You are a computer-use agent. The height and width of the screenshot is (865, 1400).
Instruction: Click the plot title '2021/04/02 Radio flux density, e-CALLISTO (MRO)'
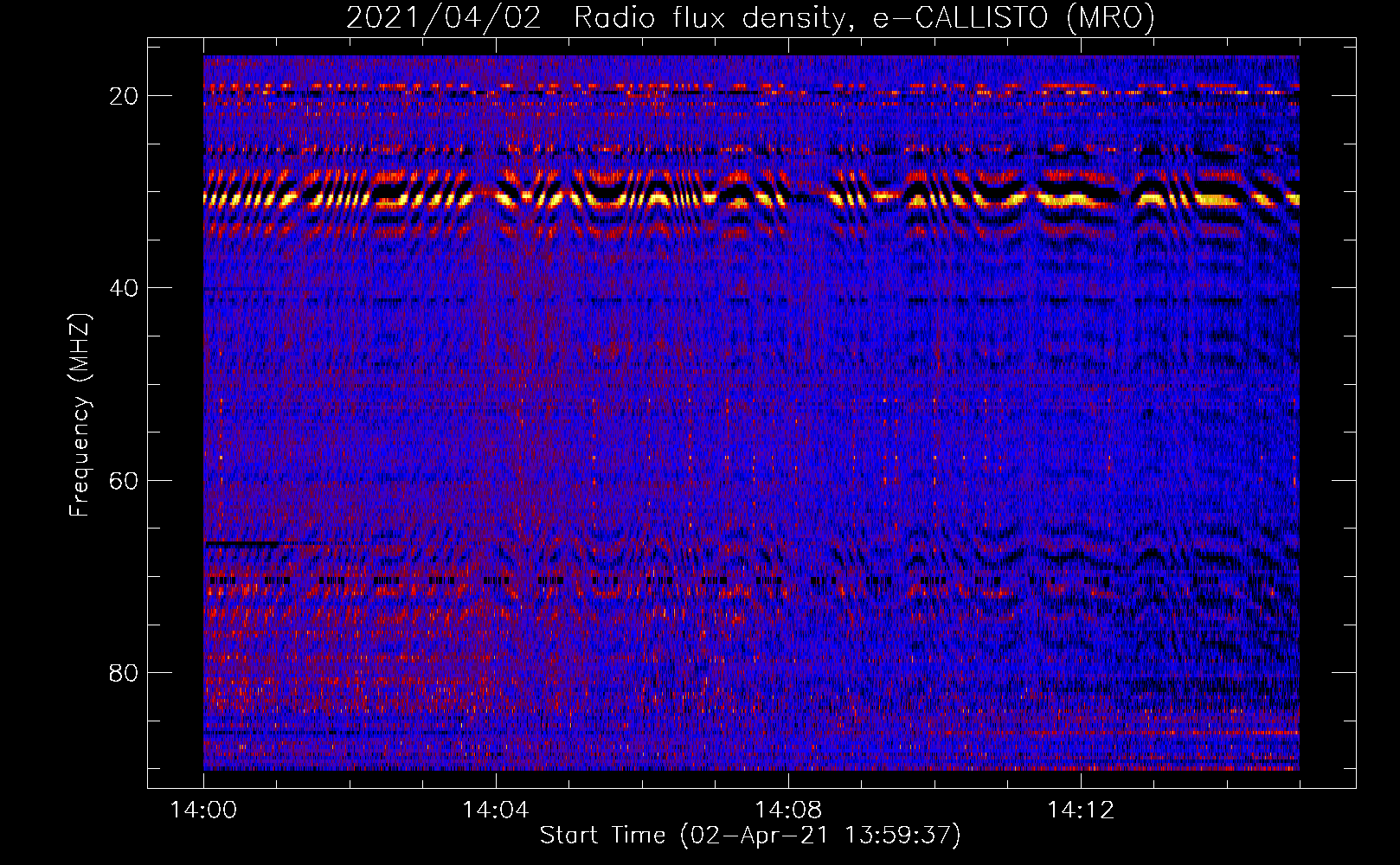[750, 18]
